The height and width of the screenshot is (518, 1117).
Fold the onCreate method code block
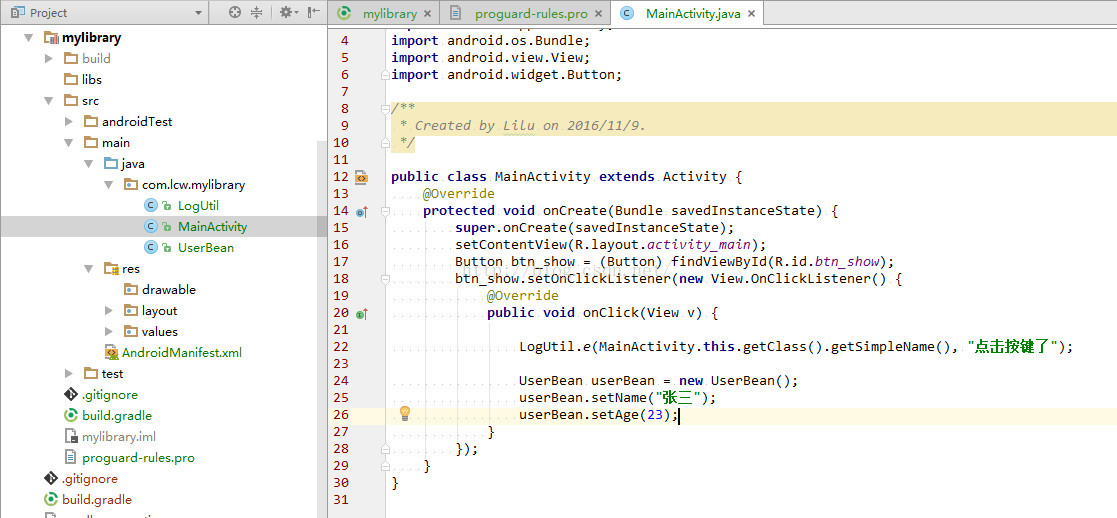384,211
